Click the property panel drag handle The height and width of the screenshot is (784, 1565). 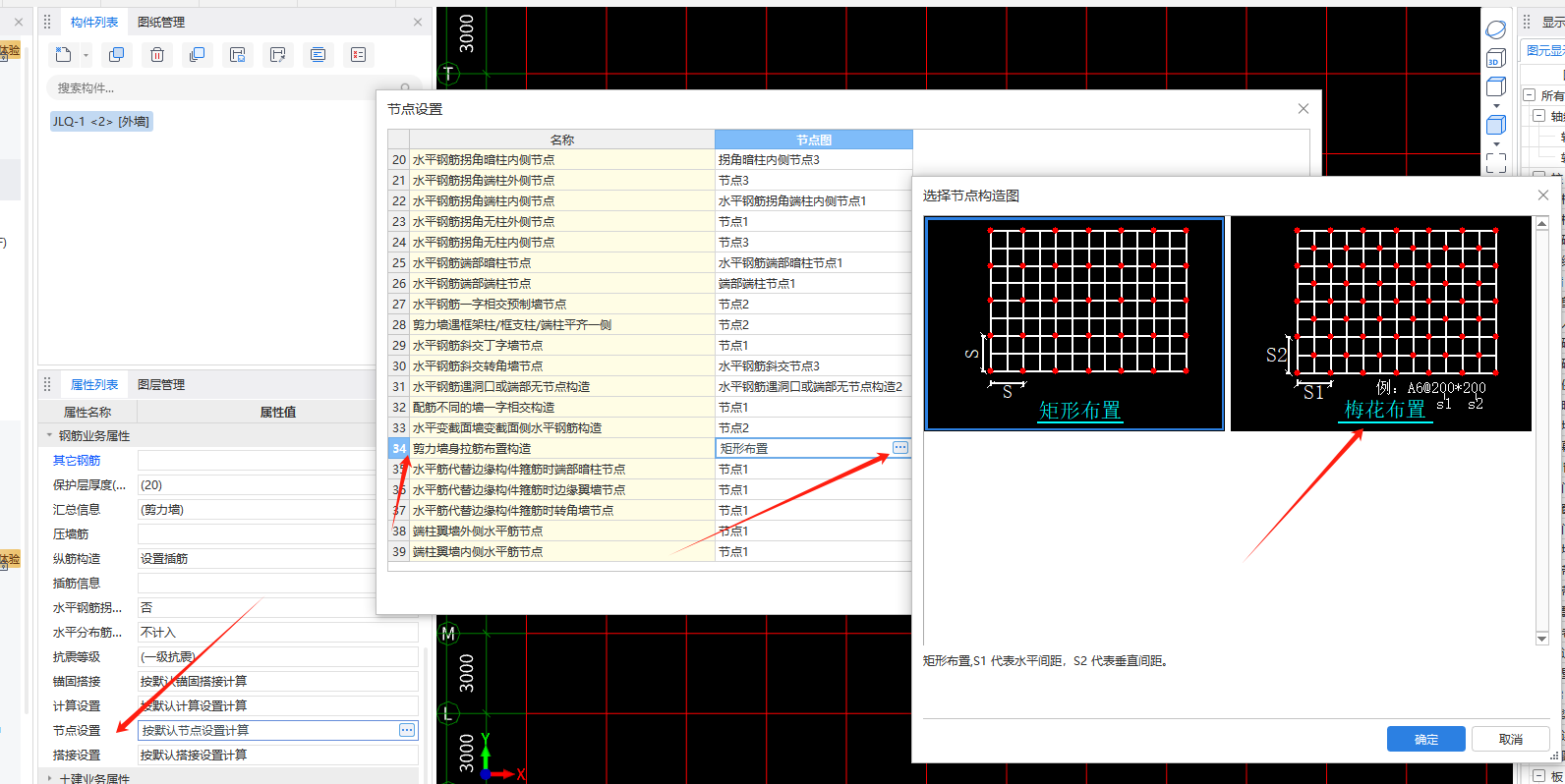click(x=46, y=385)
